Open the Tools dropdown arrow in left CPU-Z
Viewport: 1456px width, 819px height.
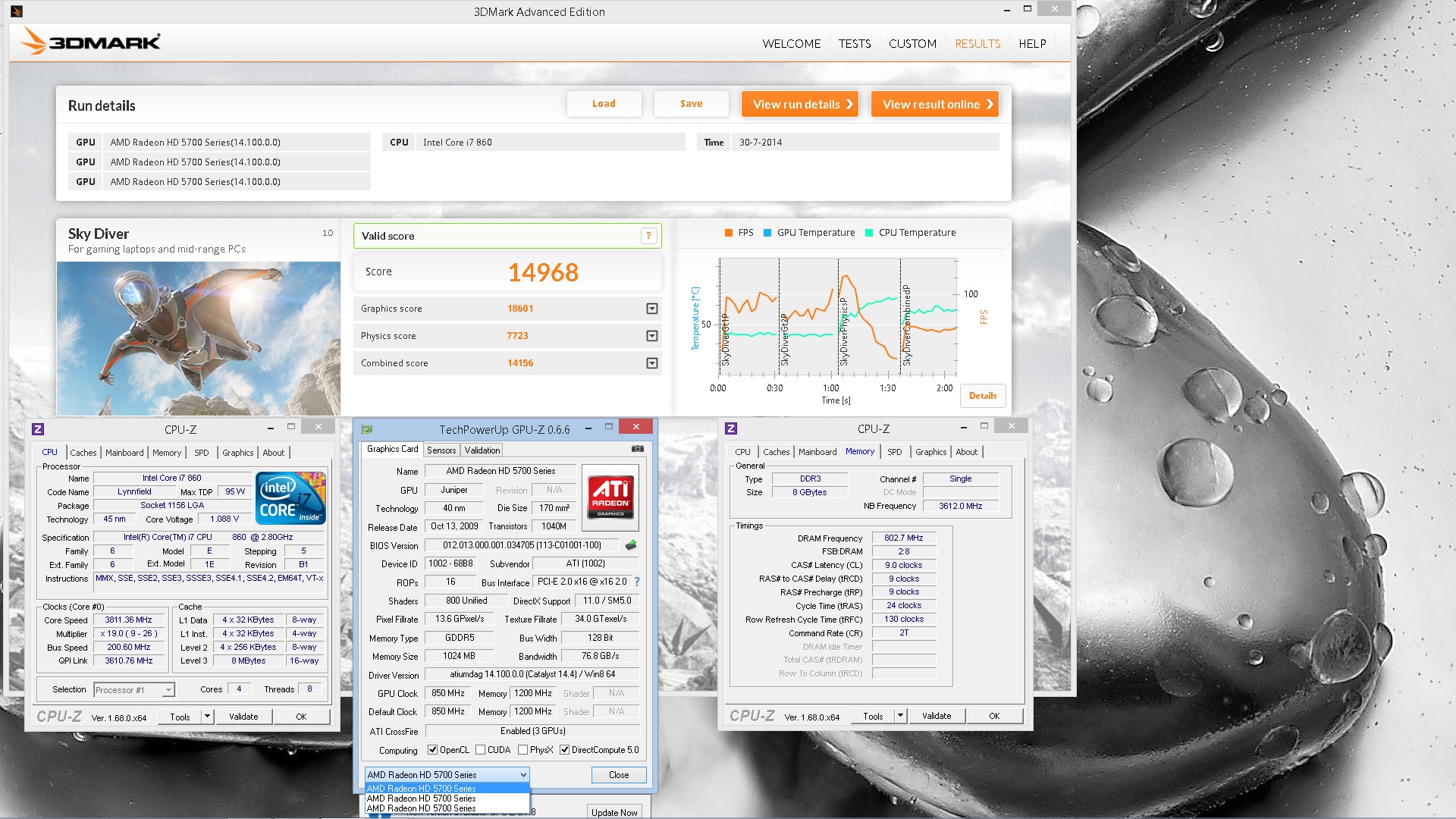click(x=207, y=716)
